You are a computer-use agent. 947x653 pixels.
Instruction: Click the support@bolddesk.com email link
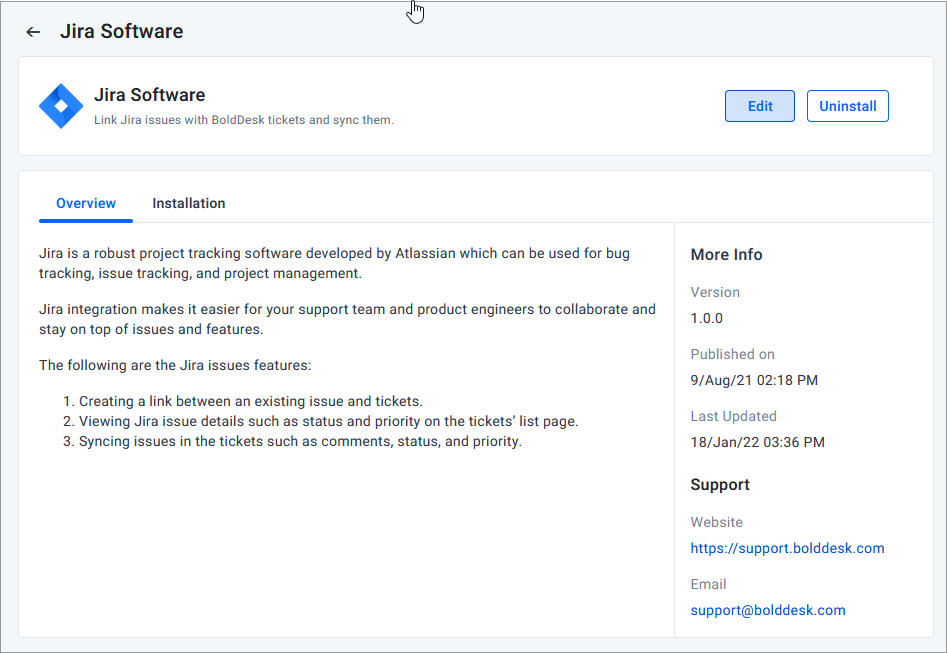click(768, 611)
